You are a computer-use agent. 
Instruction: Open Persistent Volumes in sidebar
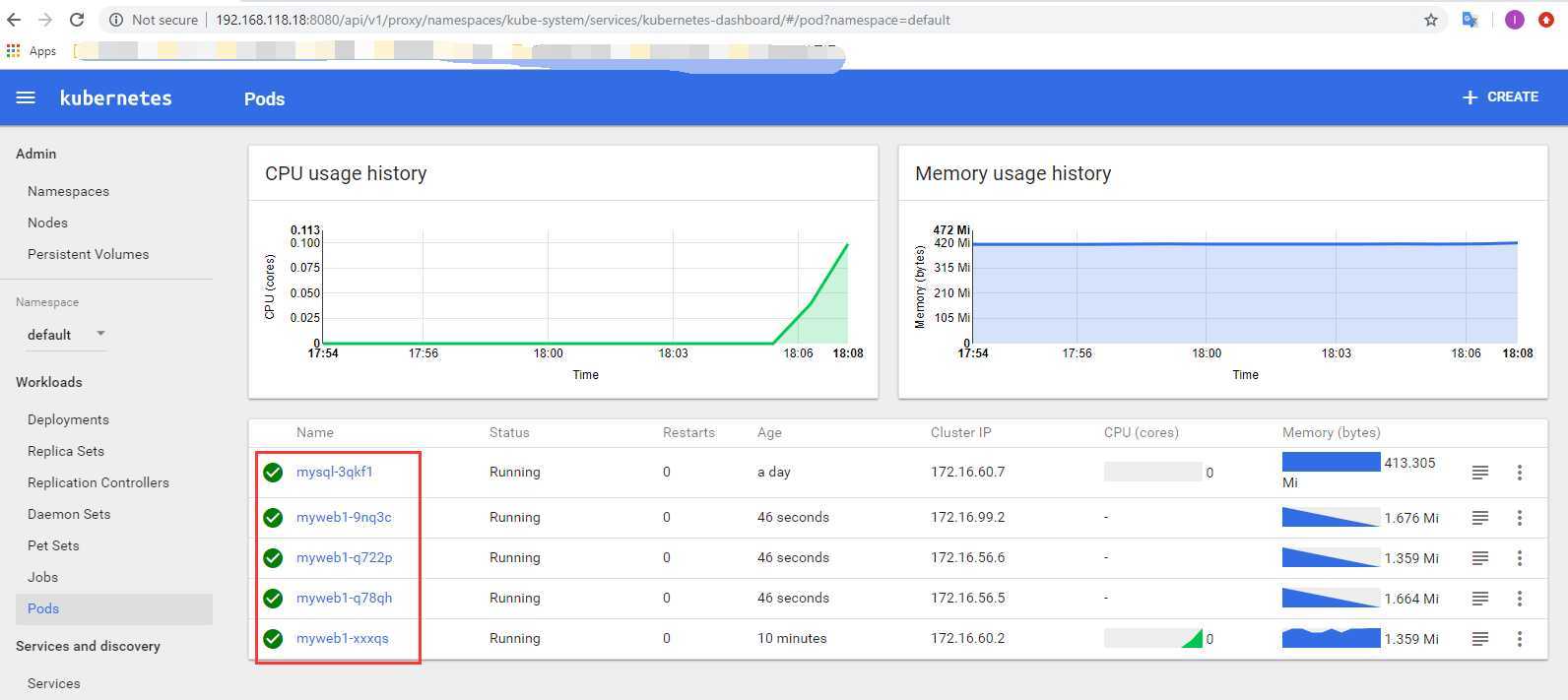[88, 254]
